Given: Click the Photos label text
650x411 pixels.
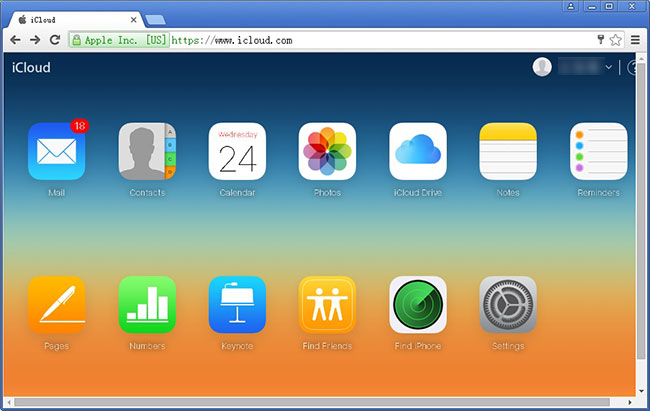Looking at the screenshot, I should pyautogui.click(x=327, y=193).
